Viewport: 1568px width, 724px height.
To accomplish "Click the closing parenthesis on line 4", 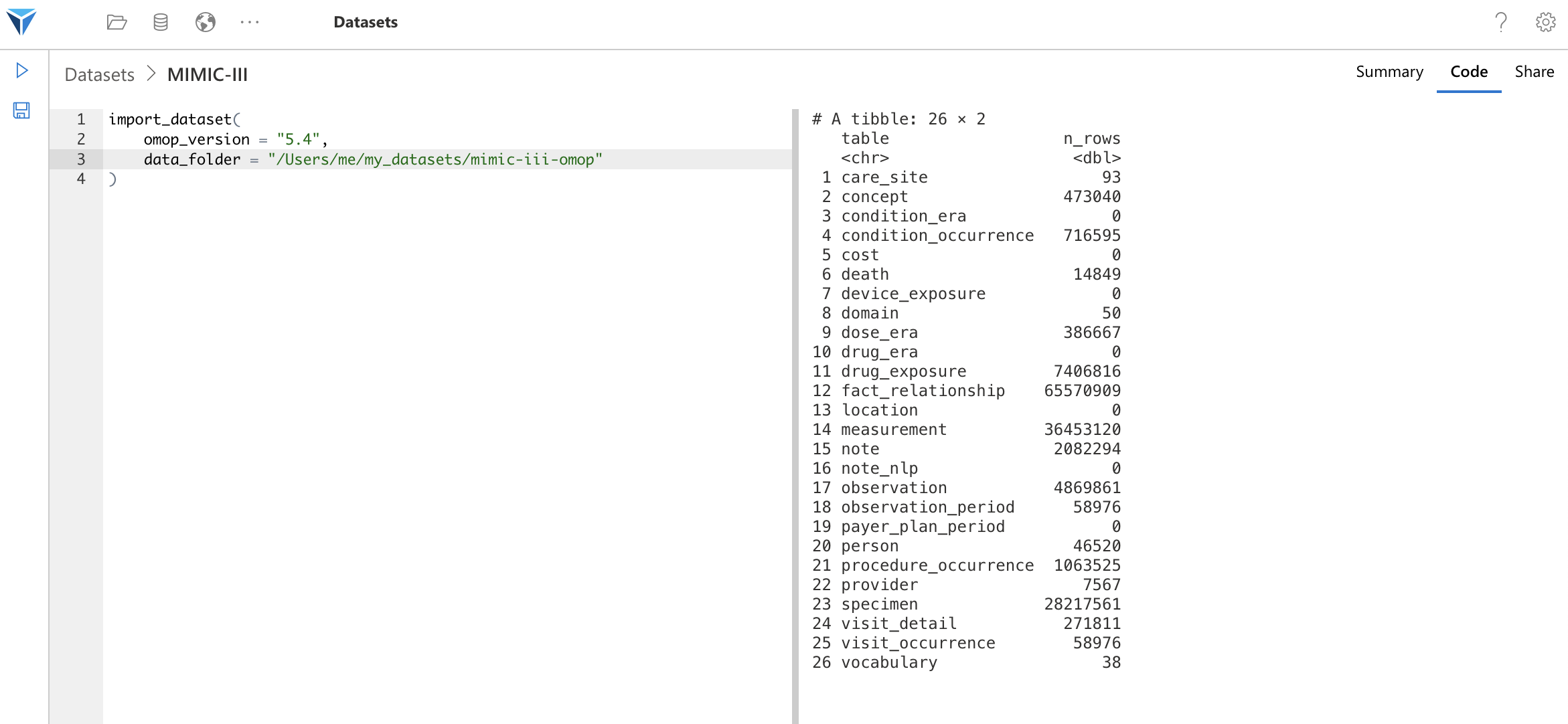I will tap(112, 179).
